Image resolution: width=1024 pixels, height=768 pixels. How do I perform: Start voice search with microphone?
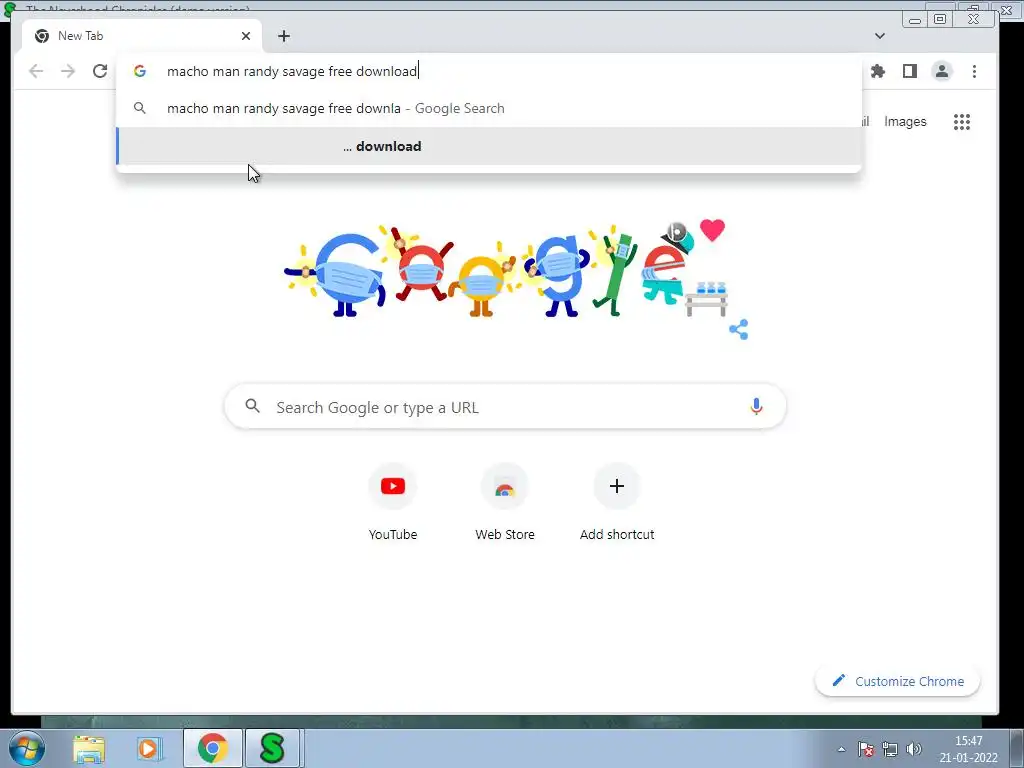756,407
